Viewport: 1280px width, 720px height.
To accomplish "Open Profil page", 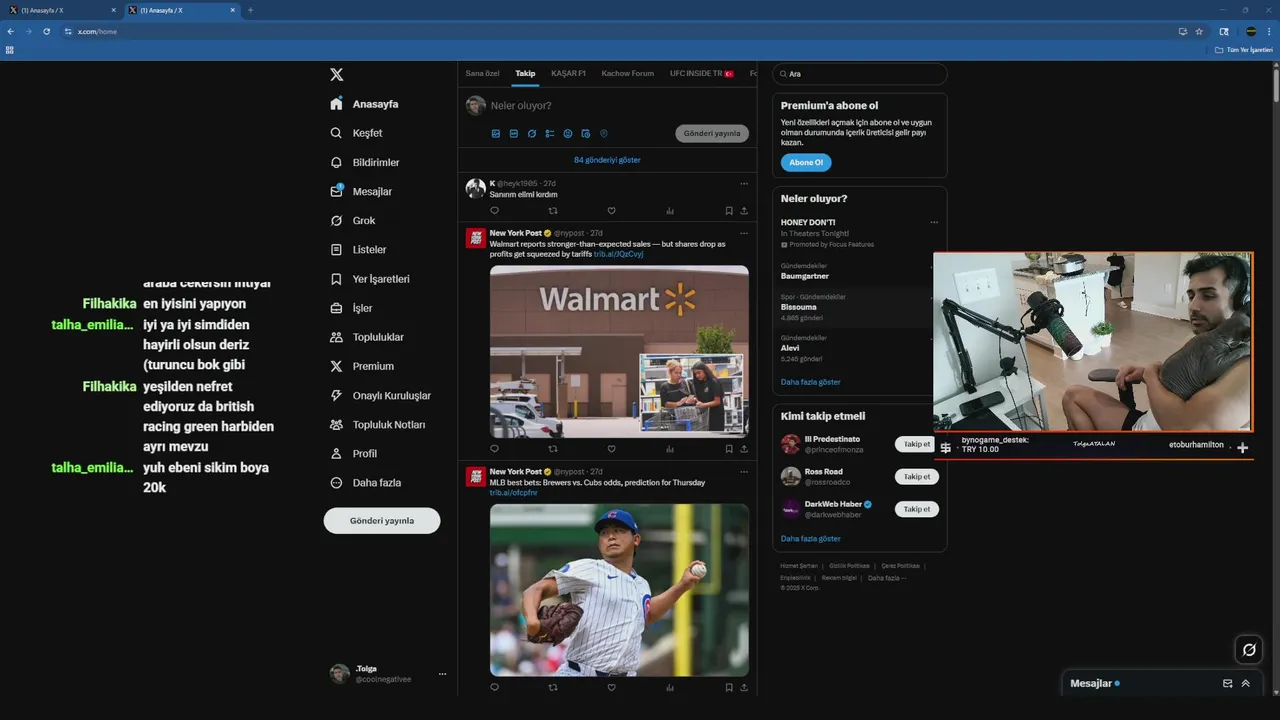I will pos(353,453).
